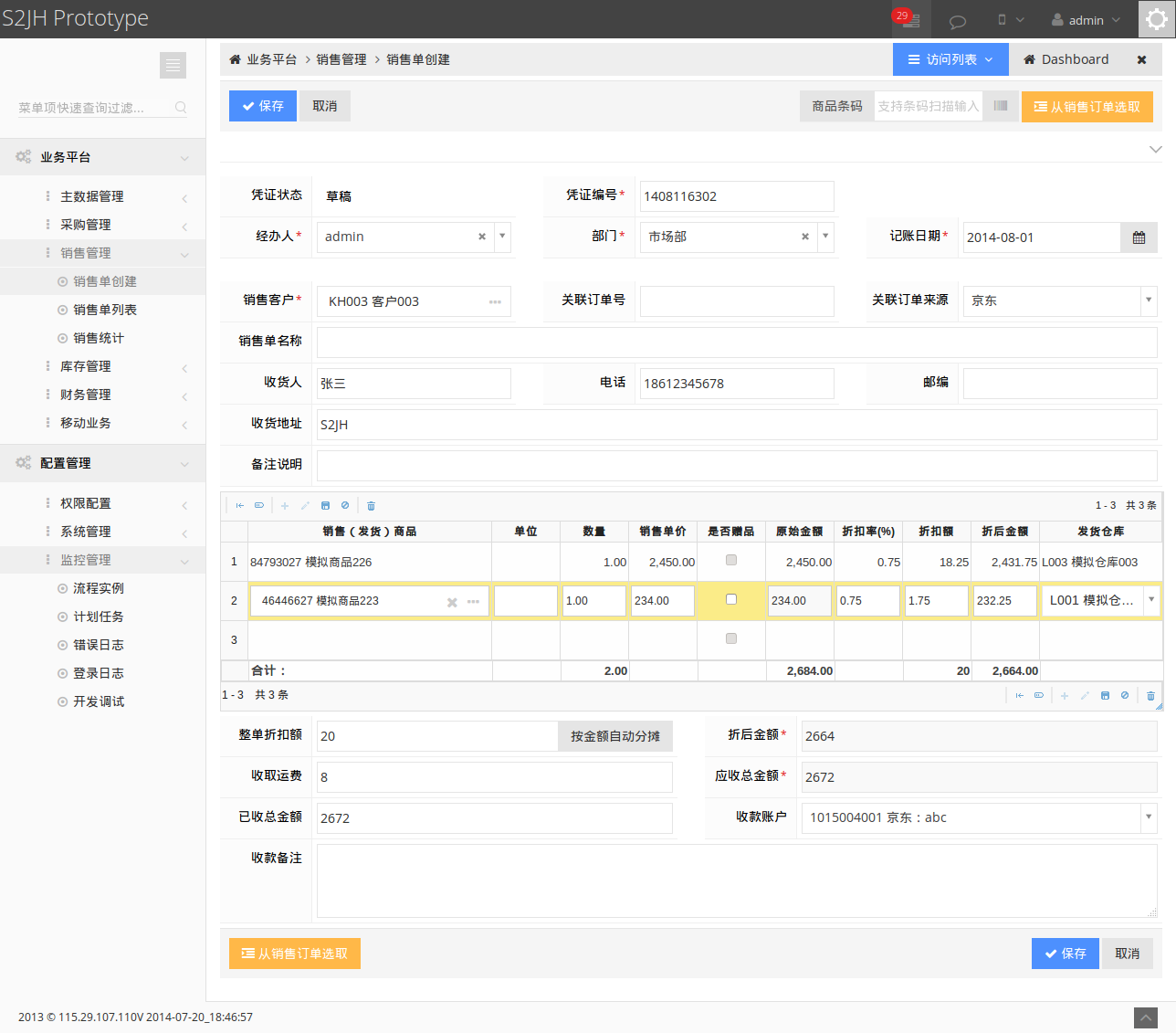Close the current tab with the X

pos(1141,59)
